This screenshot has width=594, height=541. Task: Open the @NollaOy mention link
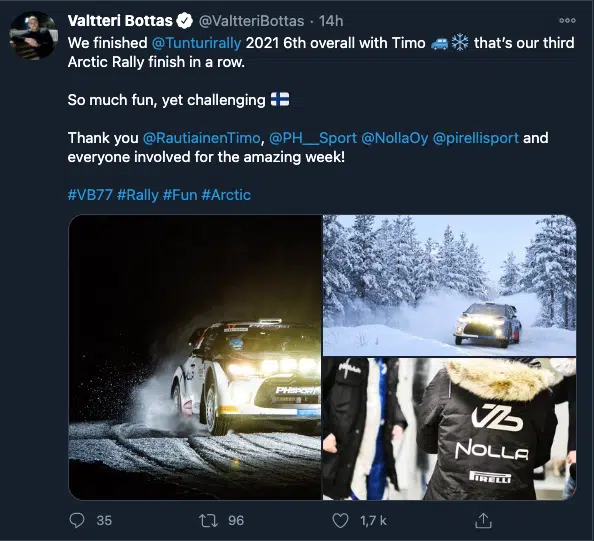coord(395,138)
